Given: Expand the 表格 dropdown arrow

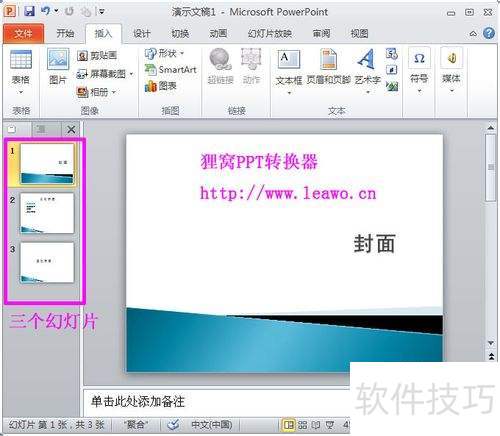Looking at the screenshot, I should [21, 92].
